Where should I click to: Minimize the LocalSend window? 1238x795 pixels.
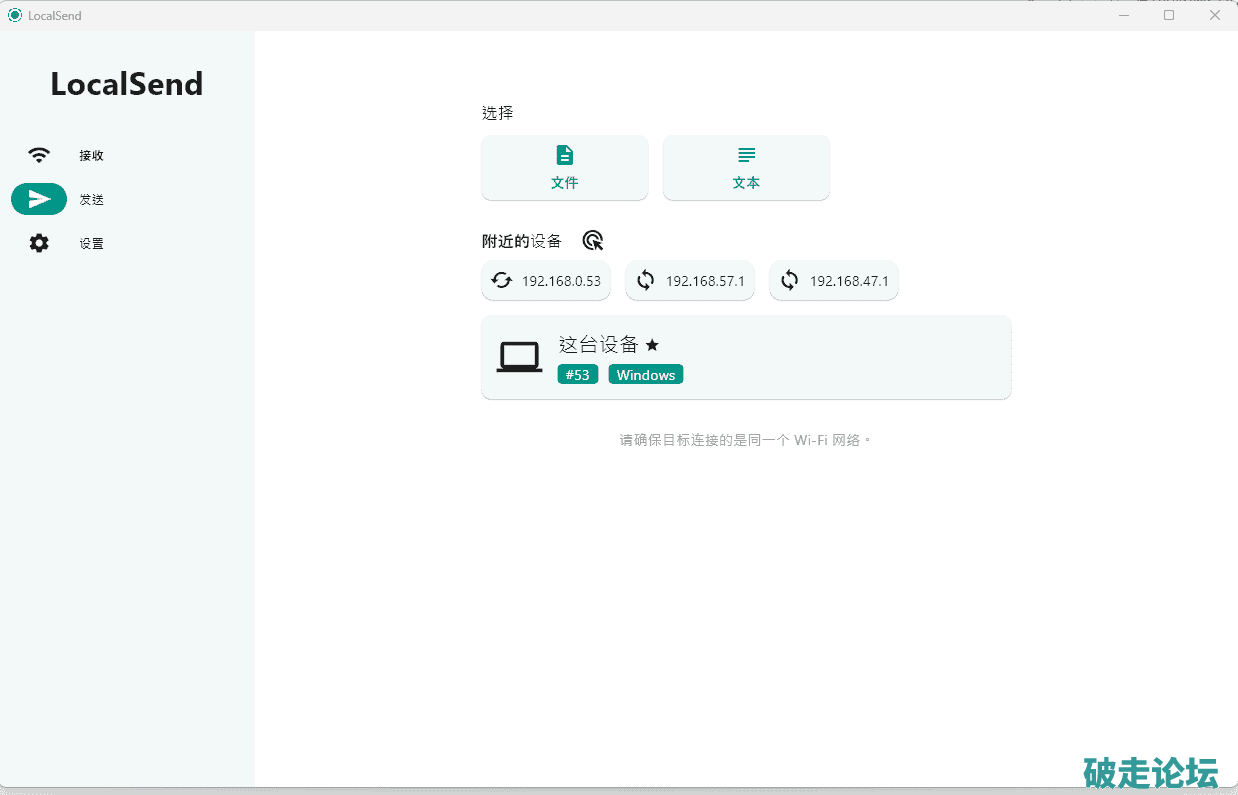coord(1123,15)
